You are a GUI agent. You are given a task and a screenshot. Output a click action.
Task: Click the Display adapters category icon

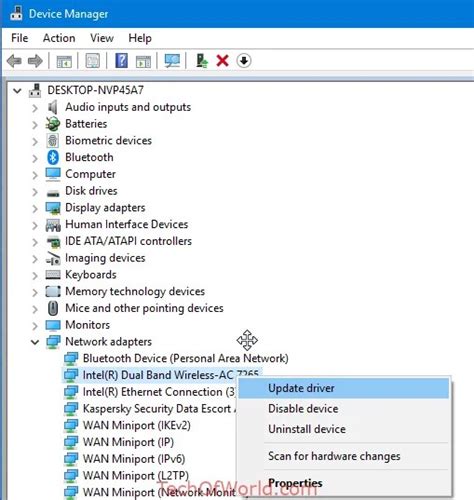[53, 208]
